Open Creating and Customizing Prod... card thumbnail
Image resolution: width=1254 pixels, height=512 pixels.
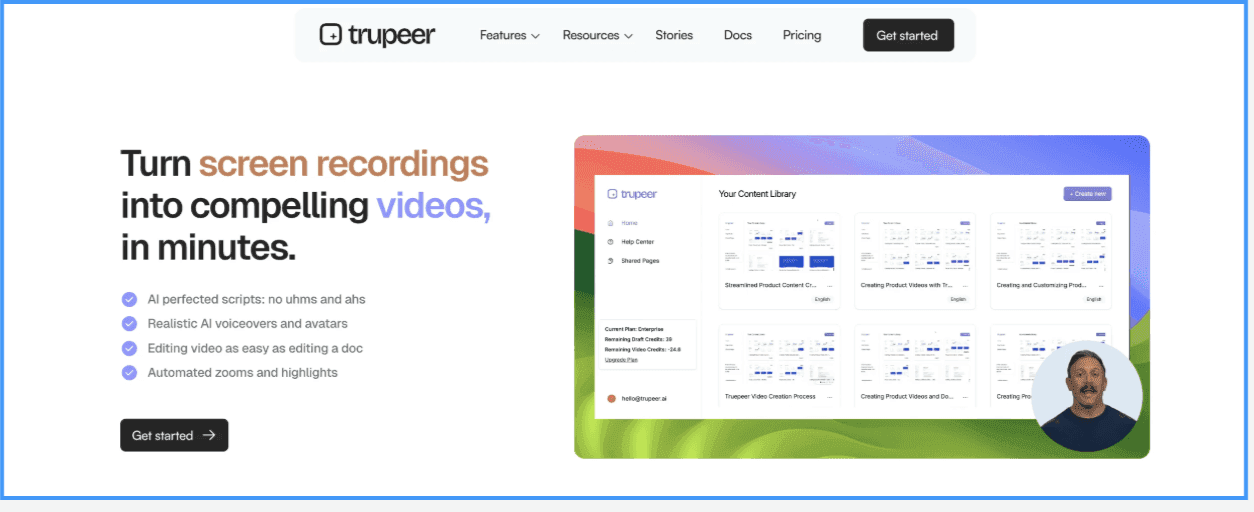[x=1051, y=245]
